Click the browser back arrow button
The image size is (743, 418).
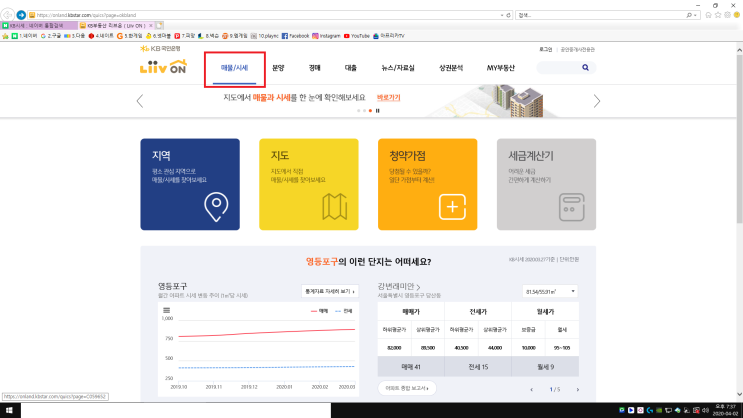pyautogui.click(x=8, y=15)
